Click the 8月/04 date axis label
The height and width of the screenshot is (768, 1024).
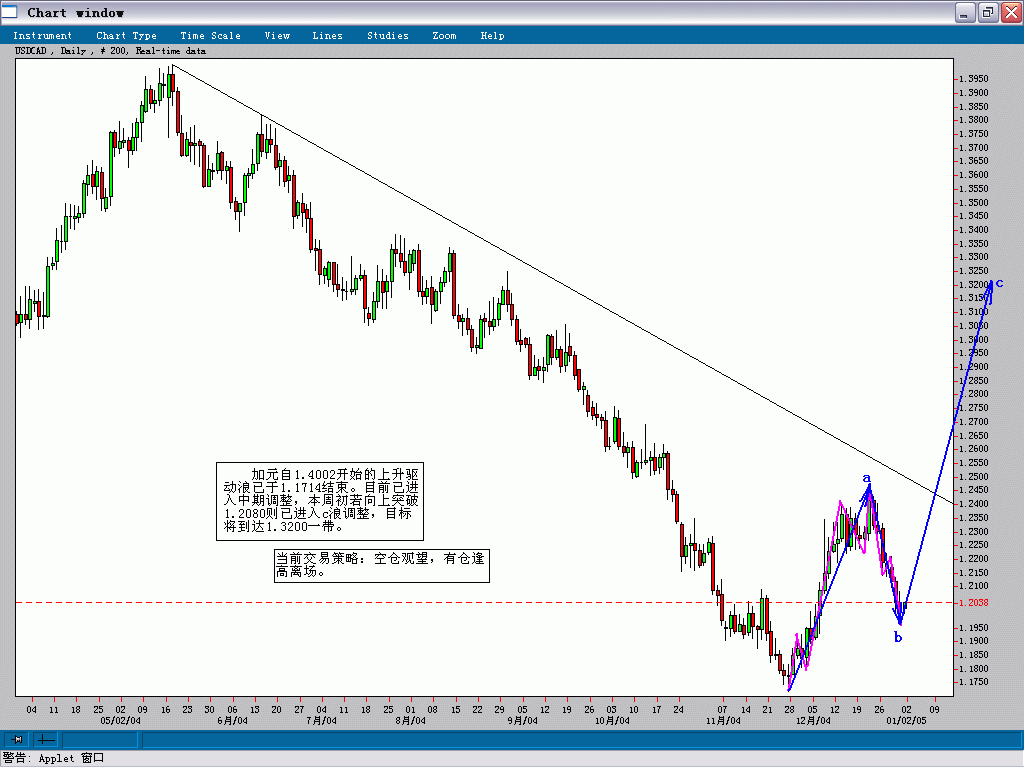(x=410, y=721)
